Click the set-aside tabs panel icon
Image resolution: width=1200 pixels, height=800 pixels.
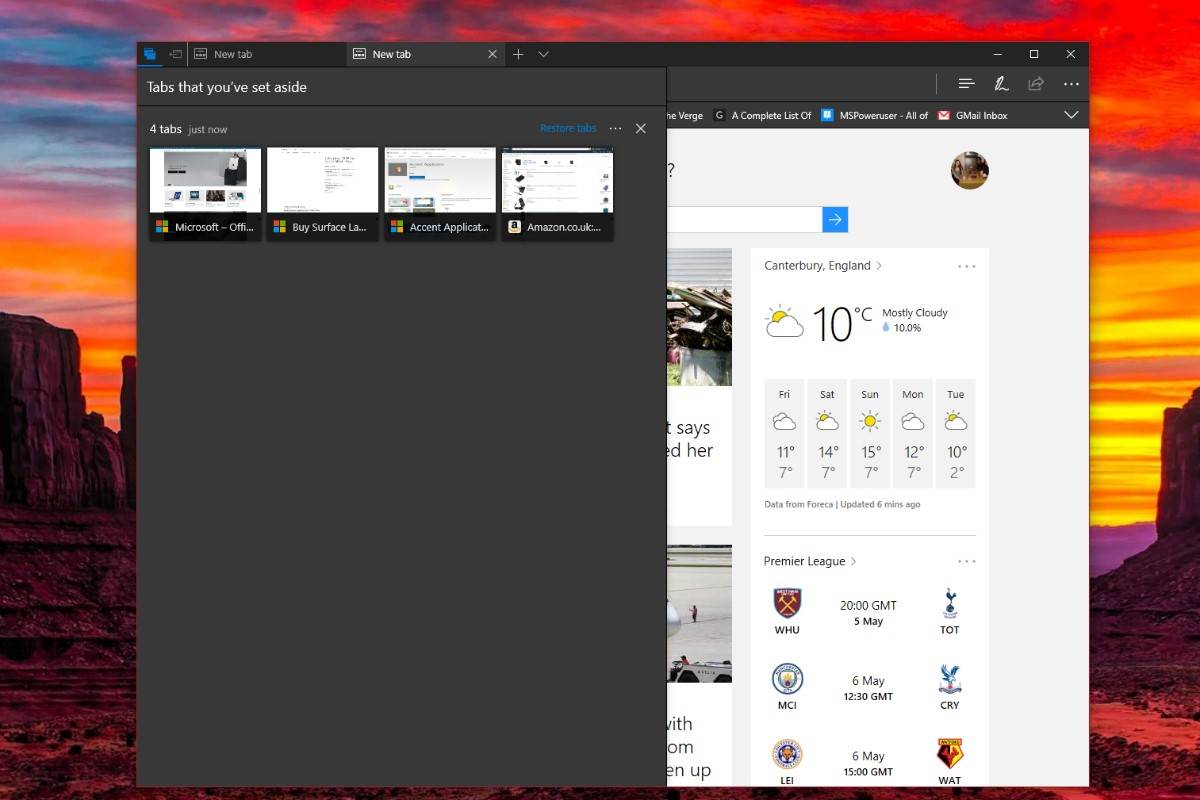(150, 54)
